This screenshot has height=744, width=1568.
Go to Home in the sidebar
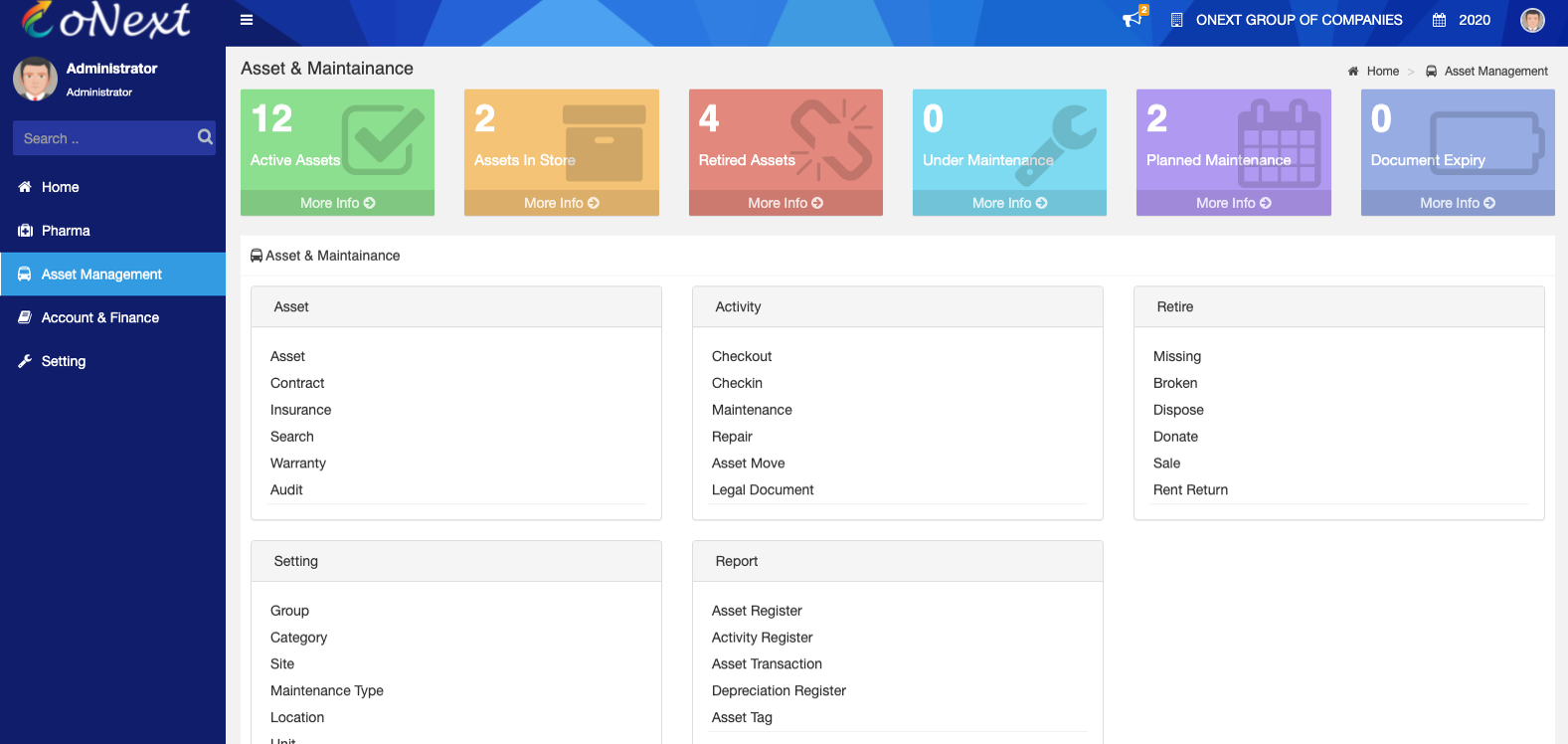tap(60, 187)
